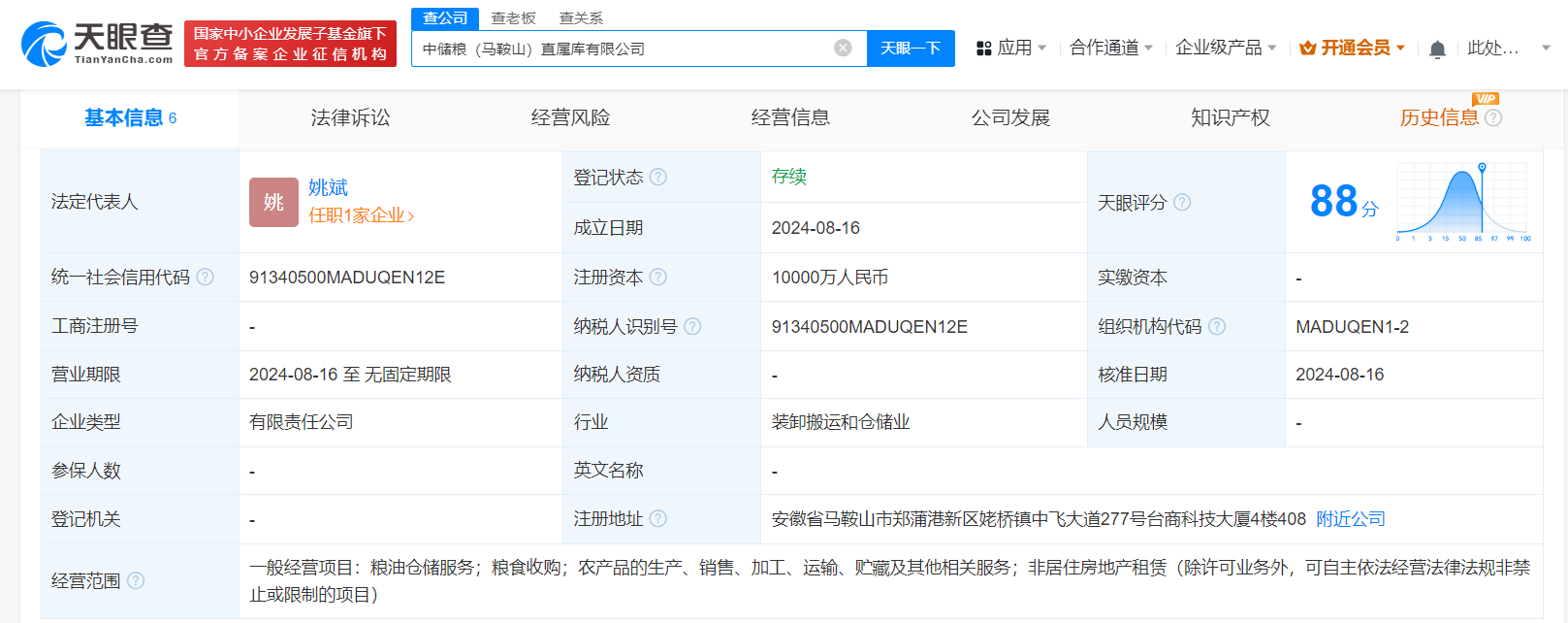
Task: Click the TianYanCha logo
Action: click(x=97, y=44)
